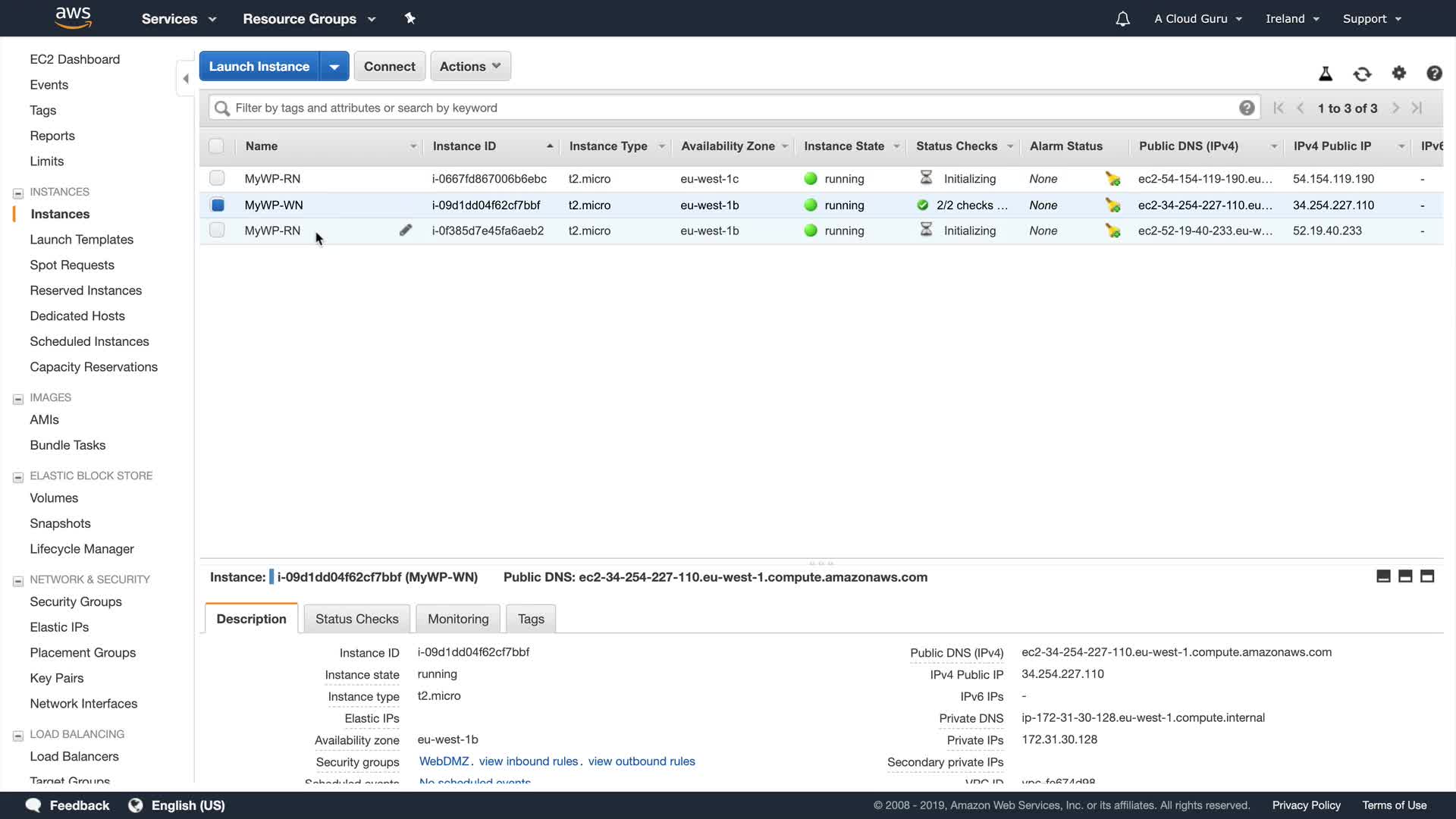The image size is (1456, 819).
Task: Open the view inbound rules link
Action: [529, 761]
